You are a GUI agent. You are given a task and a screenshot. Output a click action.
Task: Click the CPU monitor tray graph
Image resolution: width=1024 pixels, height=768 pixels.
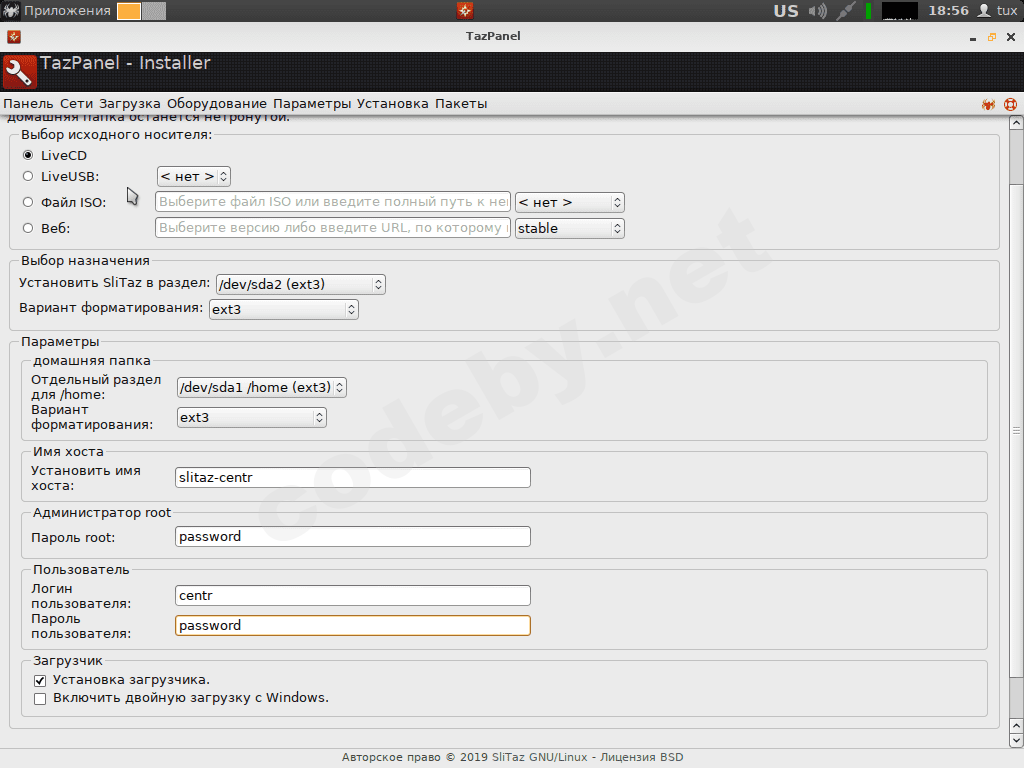899,10
